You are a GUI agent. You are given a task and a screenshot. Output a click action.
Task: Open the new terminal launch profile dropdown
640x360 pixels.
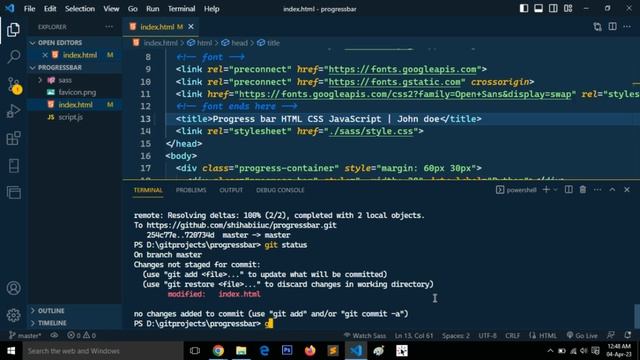click(556, 190)
